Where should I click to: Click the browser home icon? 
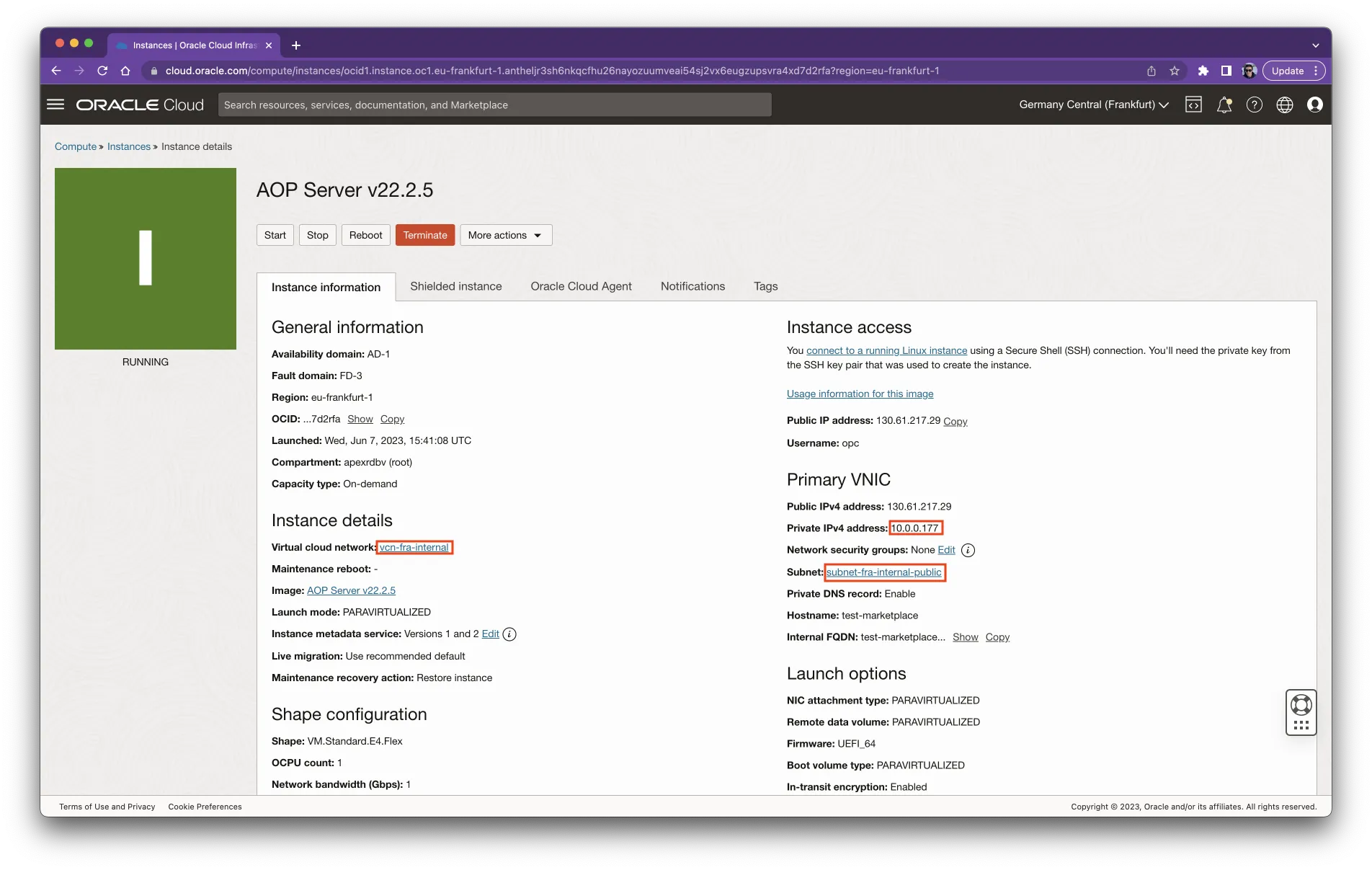click(125, 71)
